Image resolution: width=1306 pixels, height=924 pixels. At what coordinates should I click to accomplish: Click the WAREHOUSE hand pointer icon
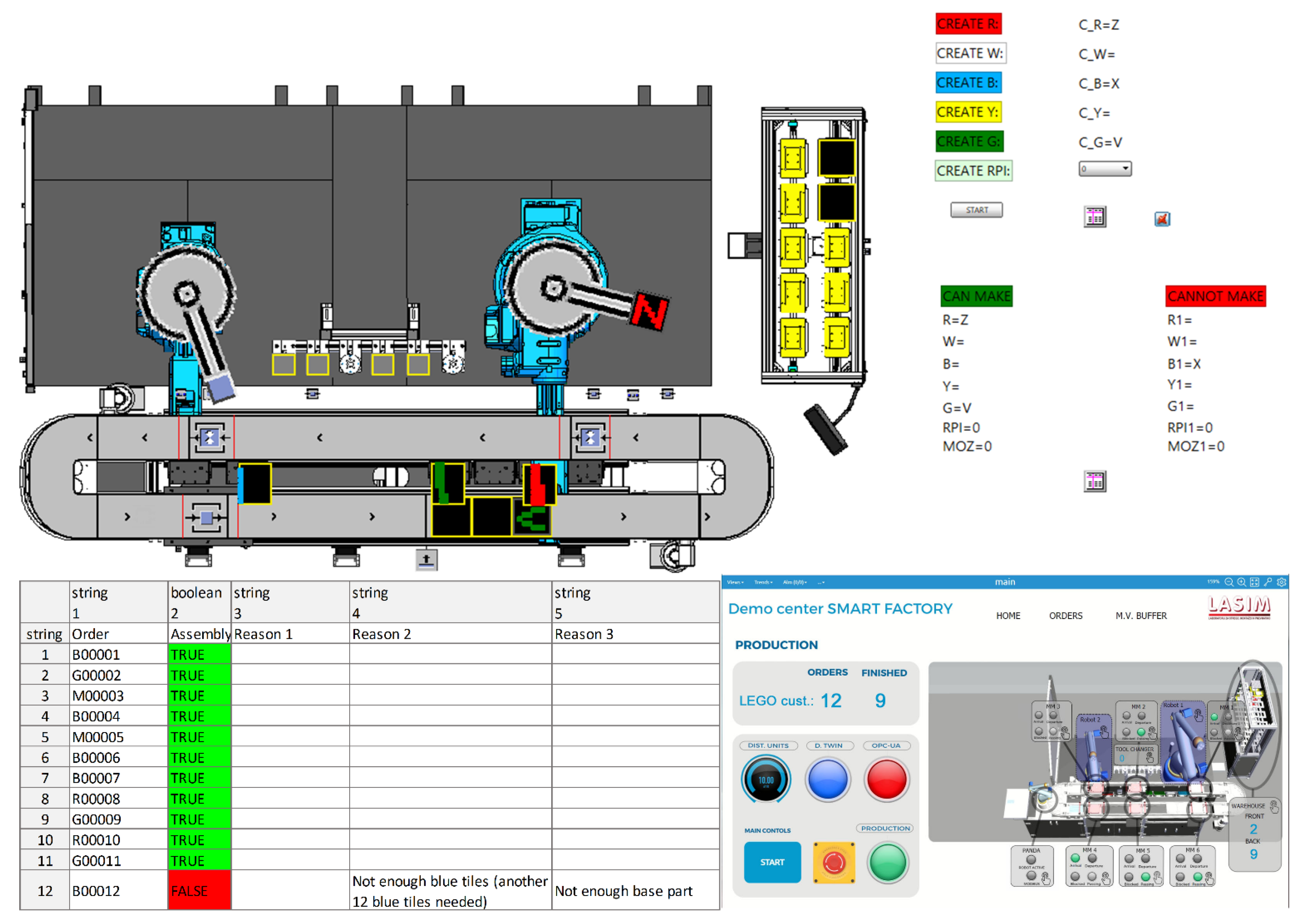coord(1274,806)
